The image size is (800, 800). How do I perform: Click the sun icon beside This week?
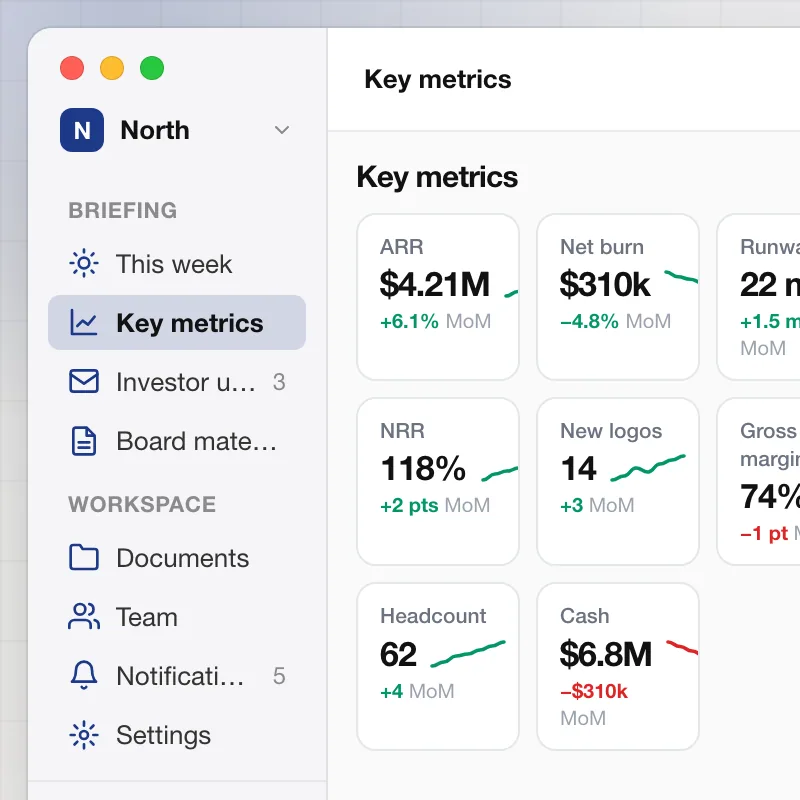click(x=84, y=264)
